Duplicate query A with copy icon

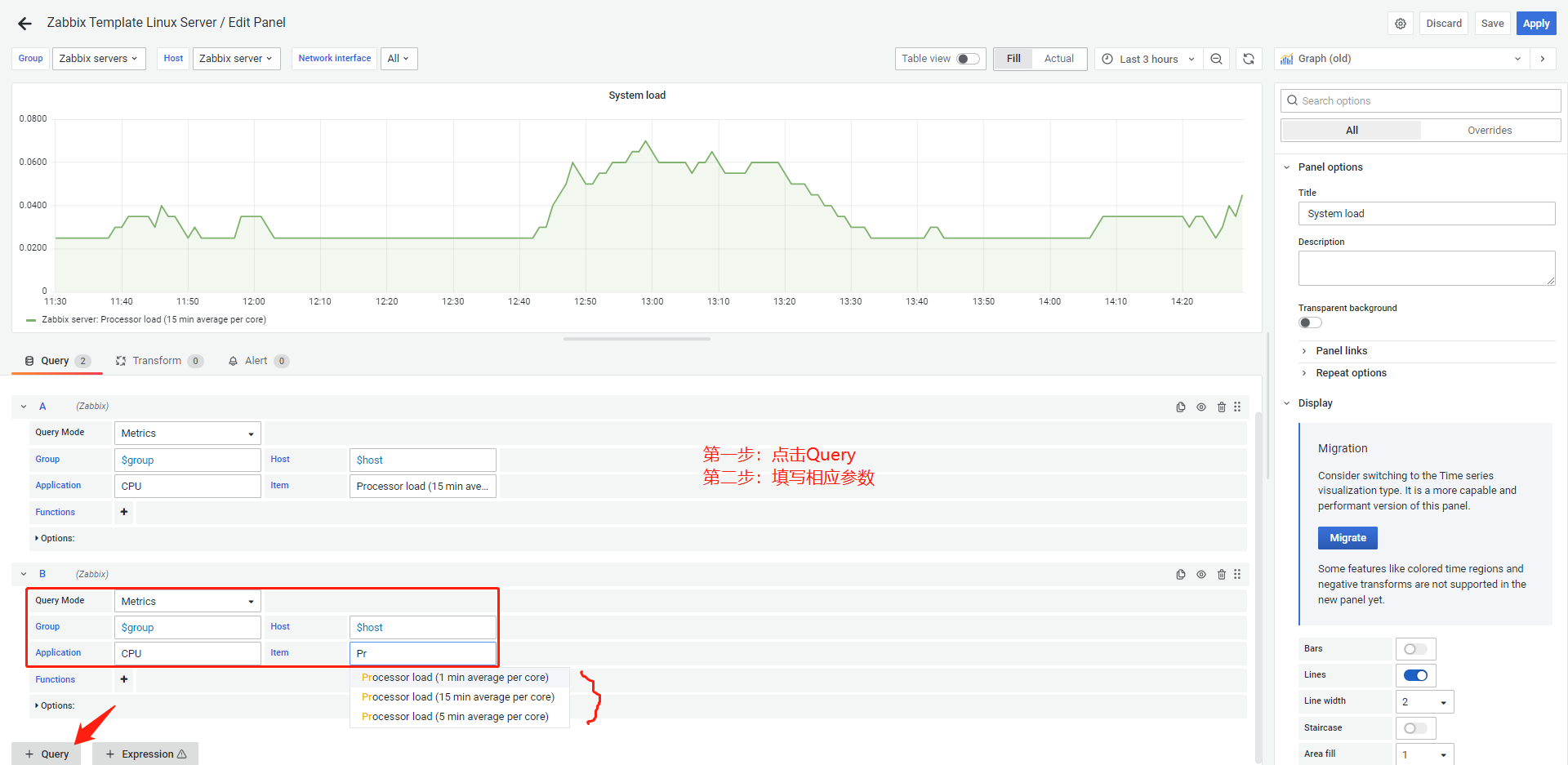1181,407
